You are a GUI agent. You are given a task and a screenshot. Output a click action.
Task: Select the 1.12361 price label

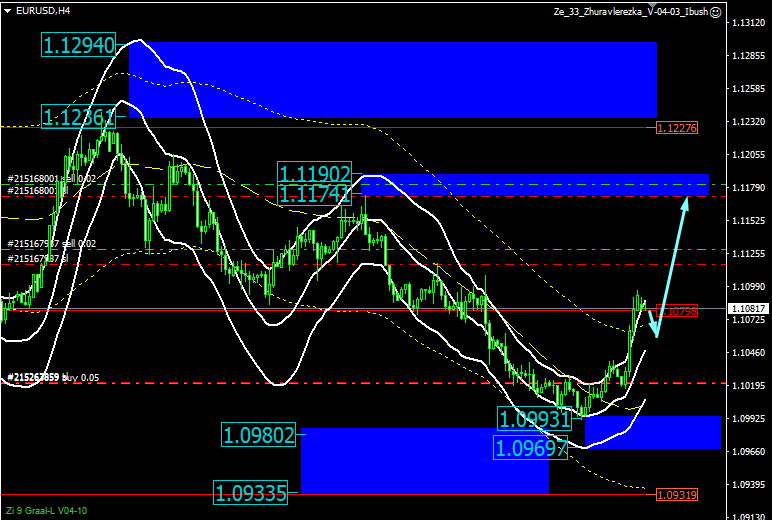click(x=79, y=117)
